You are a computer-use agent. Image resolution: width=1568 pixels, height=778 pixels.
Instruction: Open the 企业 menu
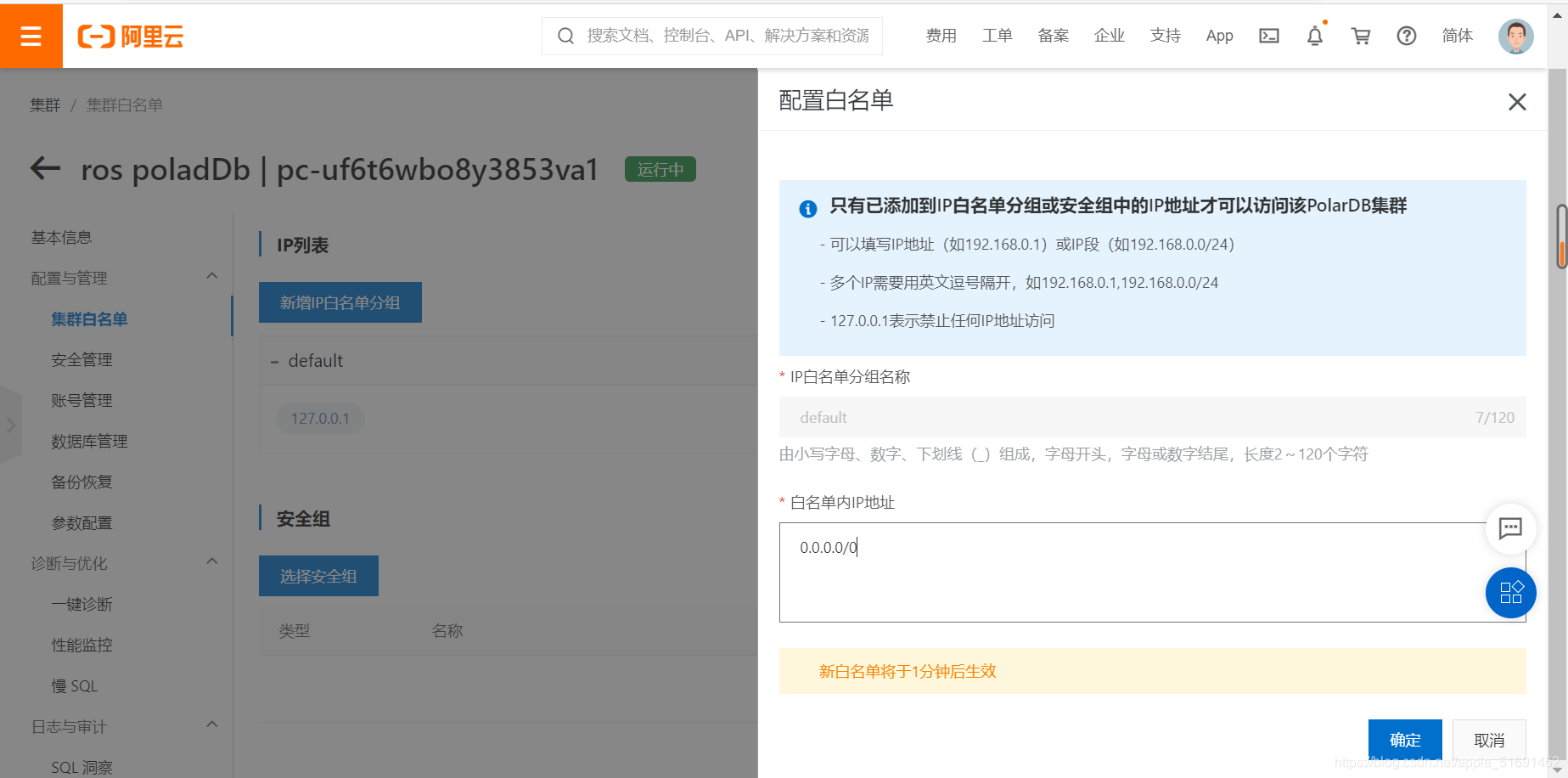click(1109, 36)
